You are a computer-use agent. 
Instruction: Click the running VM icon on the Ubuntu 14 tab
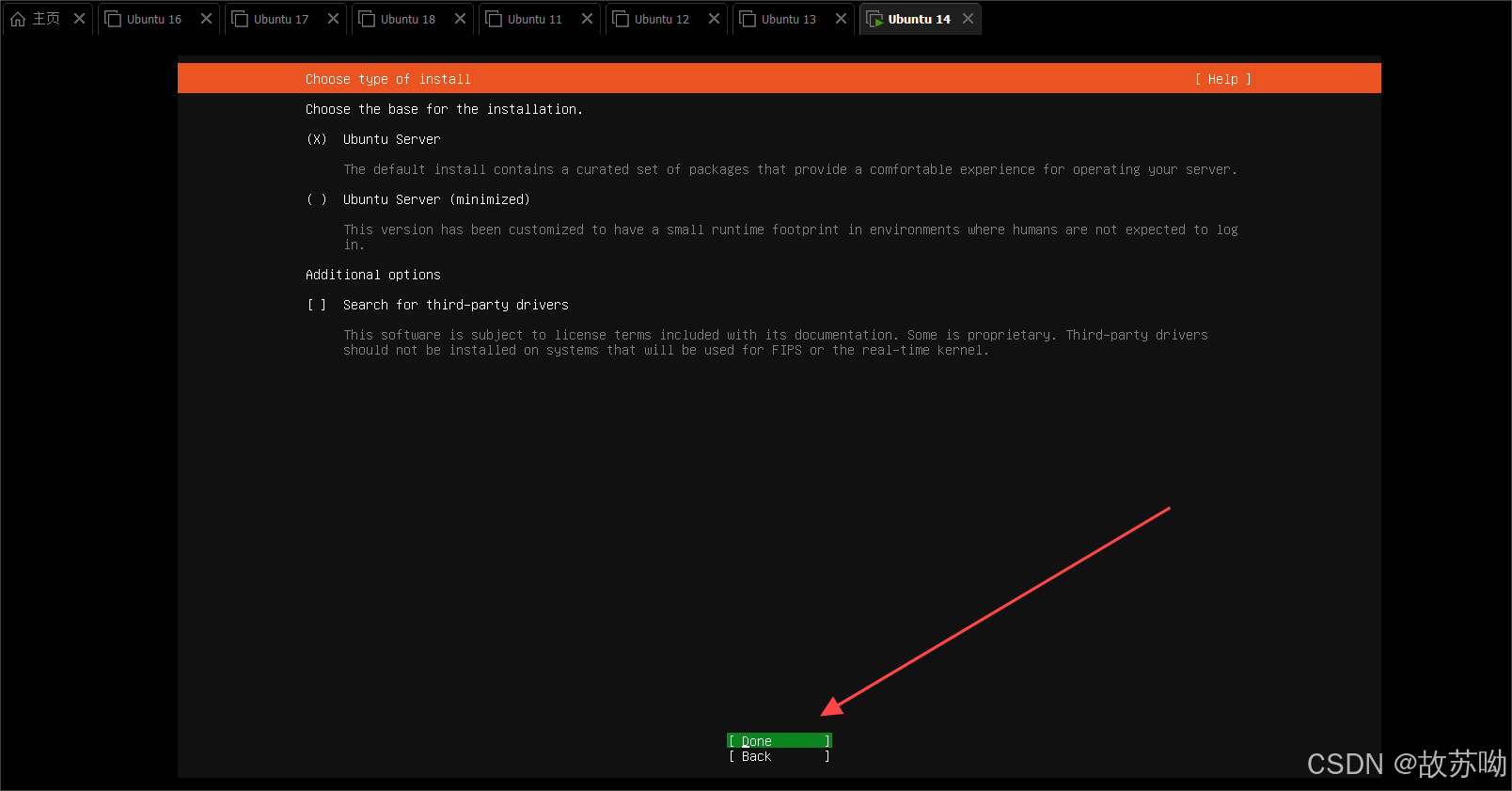[874, 19]
